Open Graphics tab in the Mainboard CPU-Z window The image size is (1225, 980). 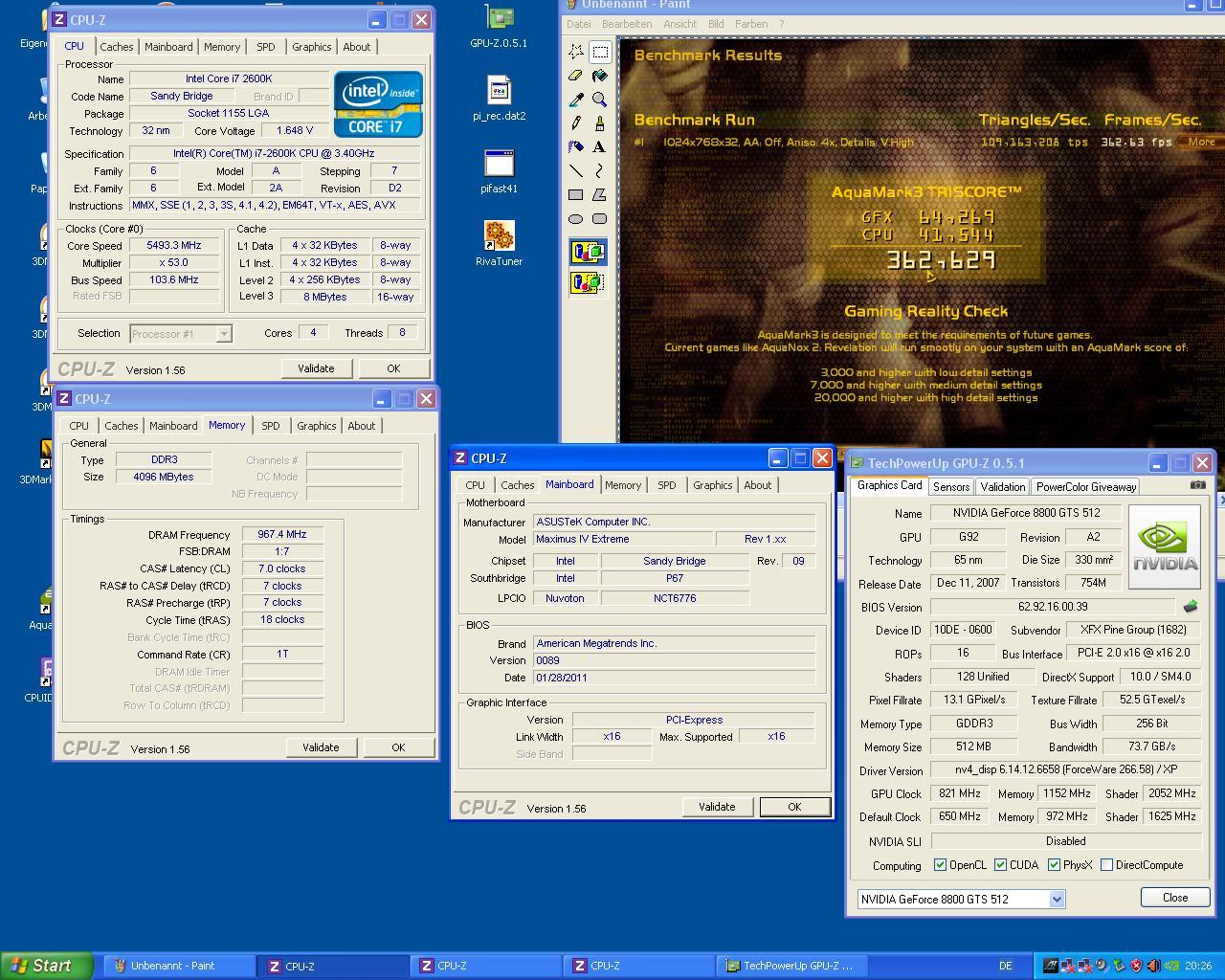tap(713, 485)
